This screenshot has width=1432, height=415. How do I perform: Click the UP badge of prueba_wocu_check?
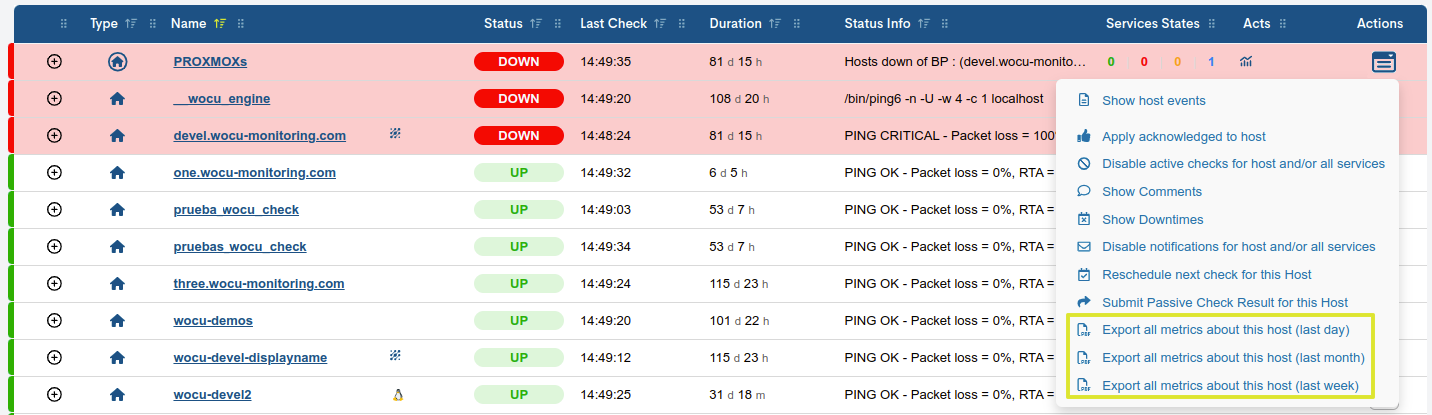[519, 210]
